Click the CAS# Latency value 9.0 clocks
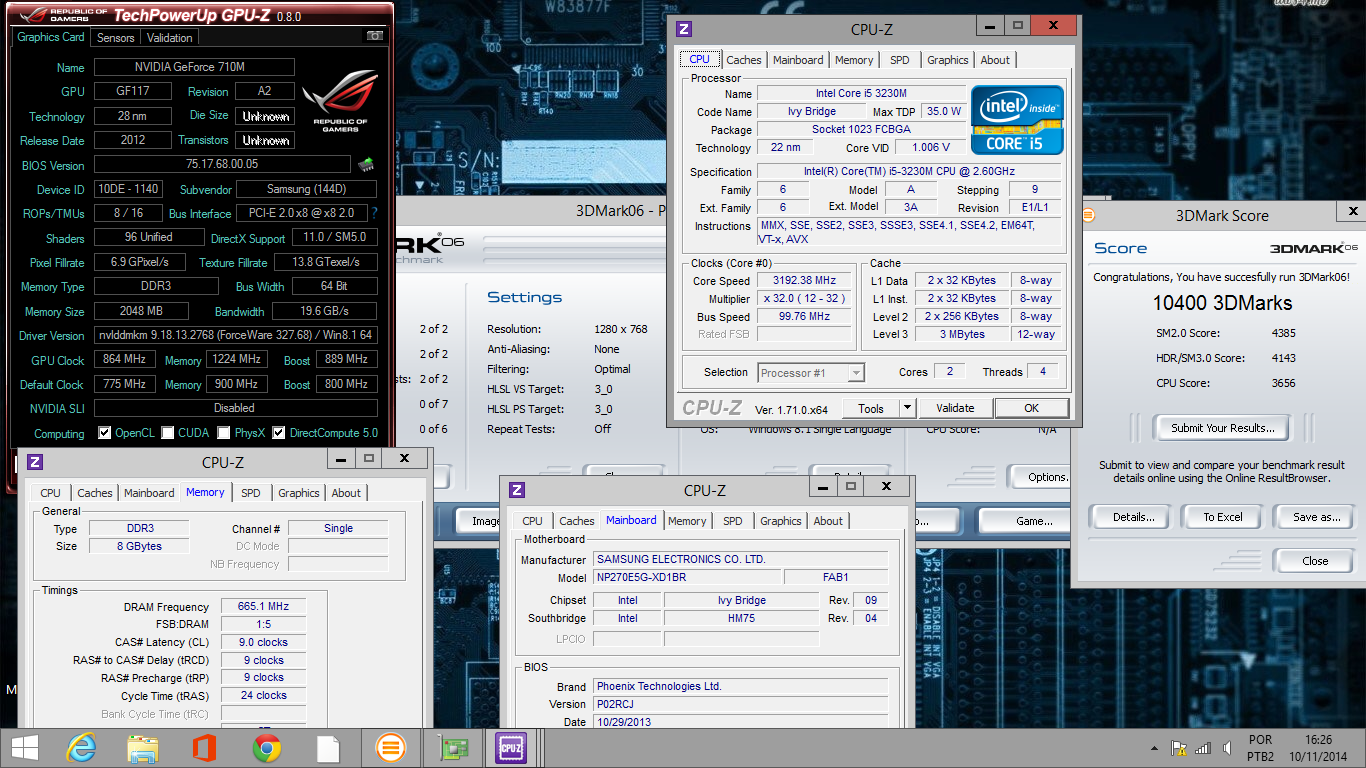This screenshot has width=1366, height=768. pos(263,642)
